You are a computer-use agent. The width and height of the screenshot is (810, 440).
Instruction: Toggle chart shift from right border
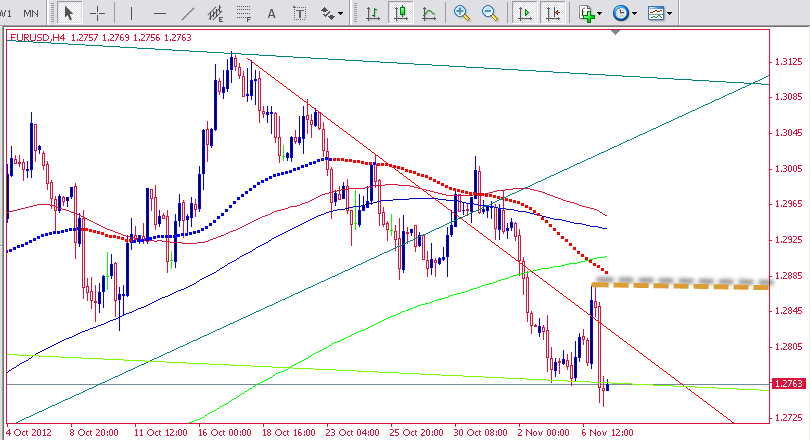click(552, 13)
